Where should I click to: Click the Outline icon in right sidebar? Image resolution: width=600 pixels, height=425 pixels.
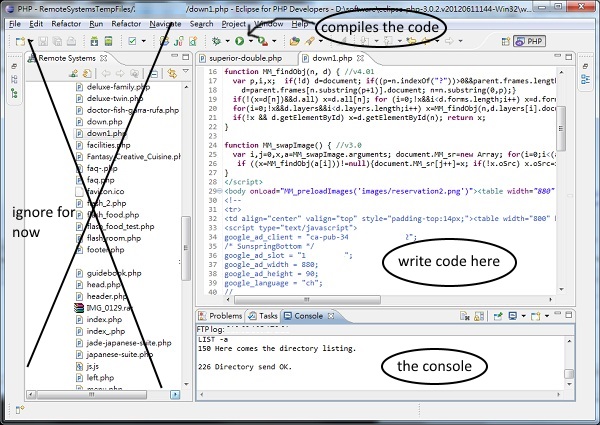click(x=585, y=79)
